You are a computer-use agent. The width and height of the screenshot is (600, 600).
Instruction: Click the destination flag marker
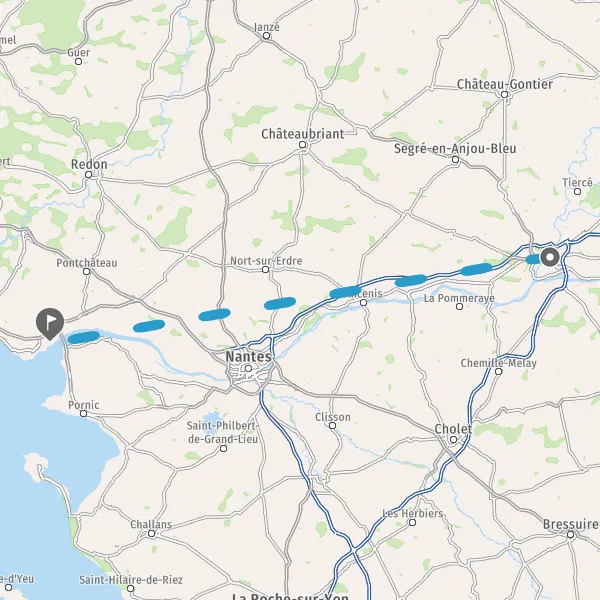50,324
